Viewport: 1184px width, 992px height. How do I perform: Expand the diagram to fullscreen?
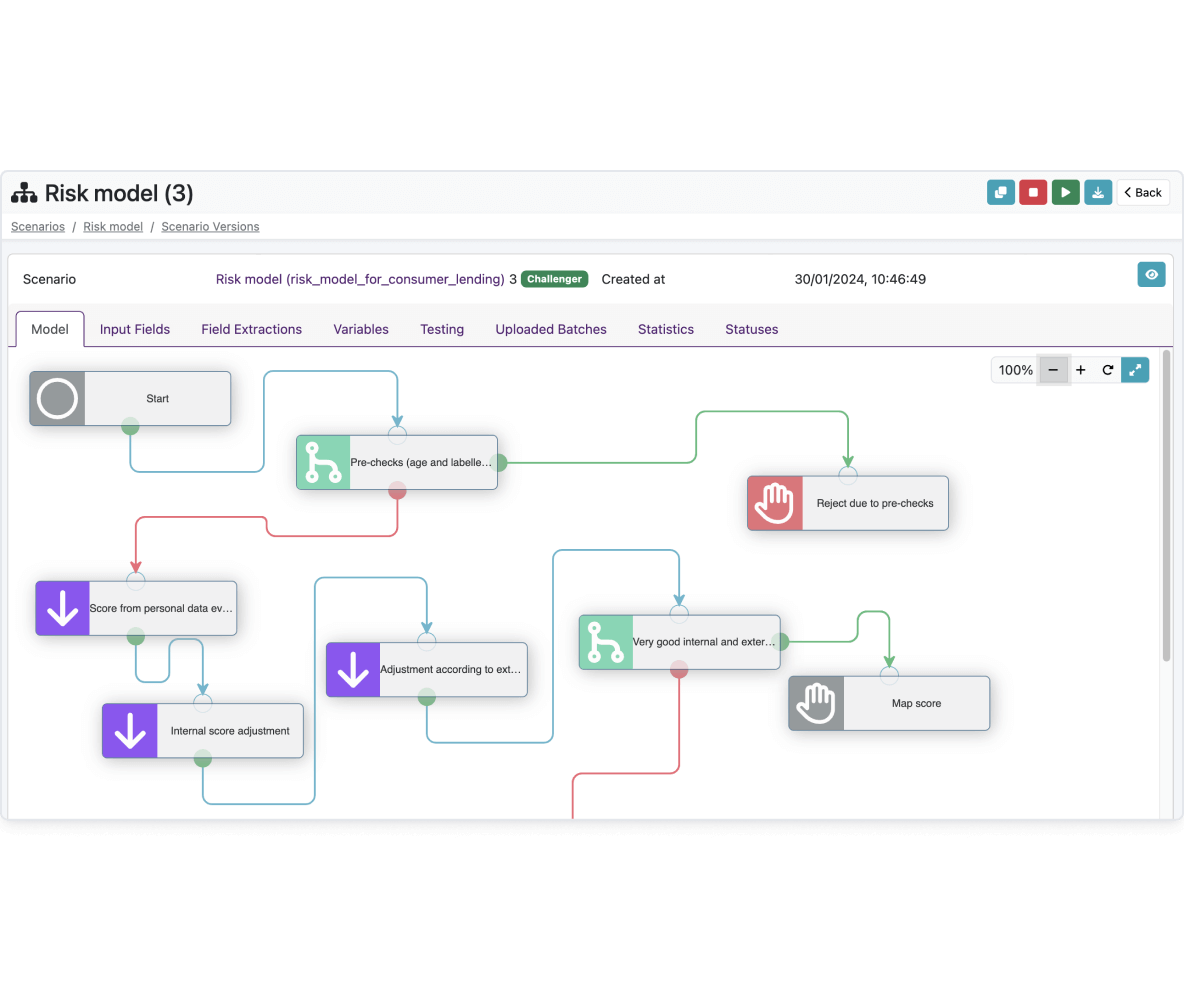[x=1135, y=370]
